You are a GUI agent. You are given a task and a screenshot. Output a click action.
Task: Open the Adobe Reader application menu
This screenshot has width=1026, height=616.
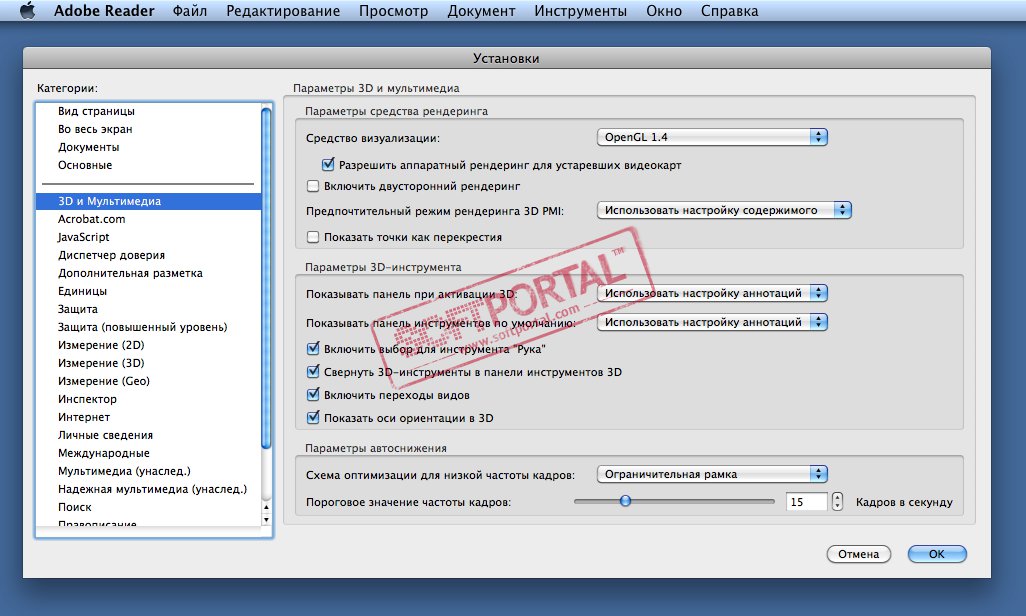click(x=104, y=11)
